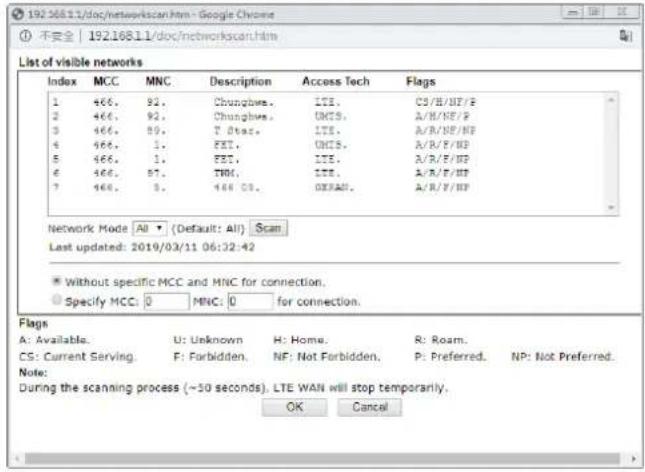Click the network list scroll down arrow

click(611, 208)
